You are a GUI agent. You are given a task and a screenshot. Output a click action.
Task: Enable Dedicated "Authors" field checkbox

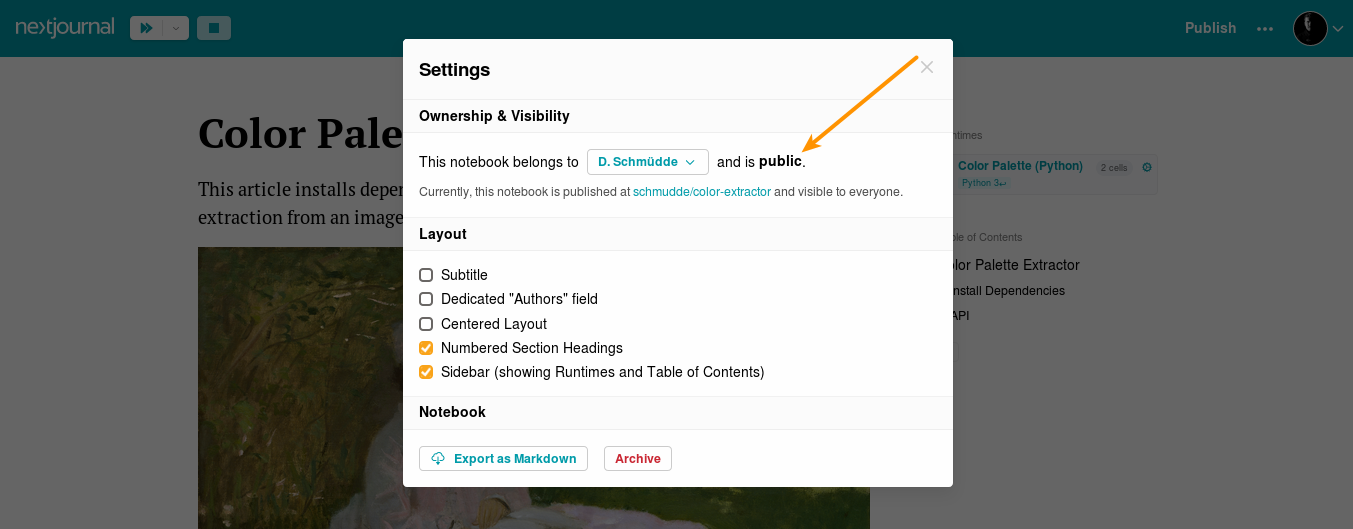pos(426,299)
